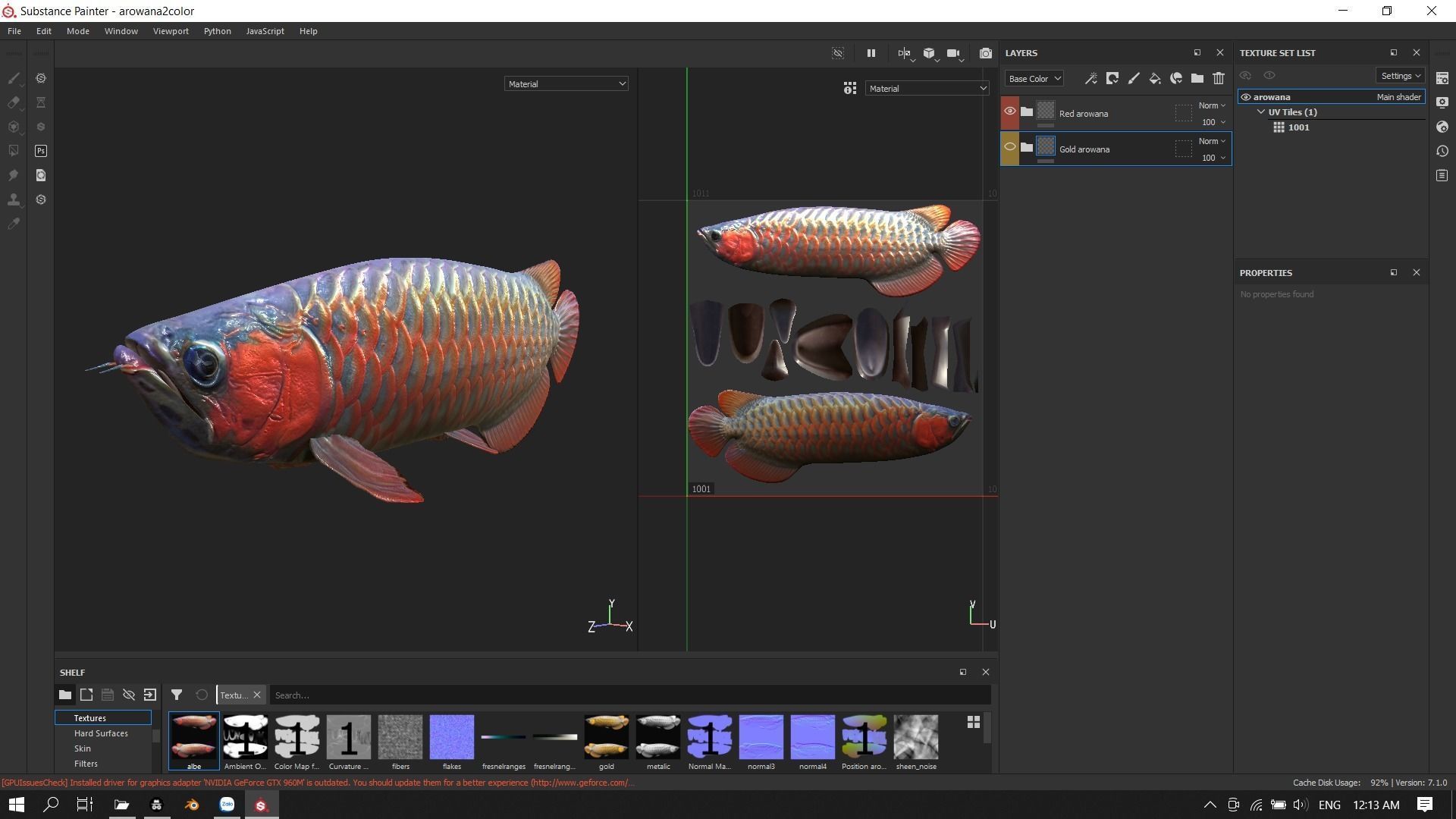Click the Main shader label
The image size is (1456, 819).
point(1399,97)
